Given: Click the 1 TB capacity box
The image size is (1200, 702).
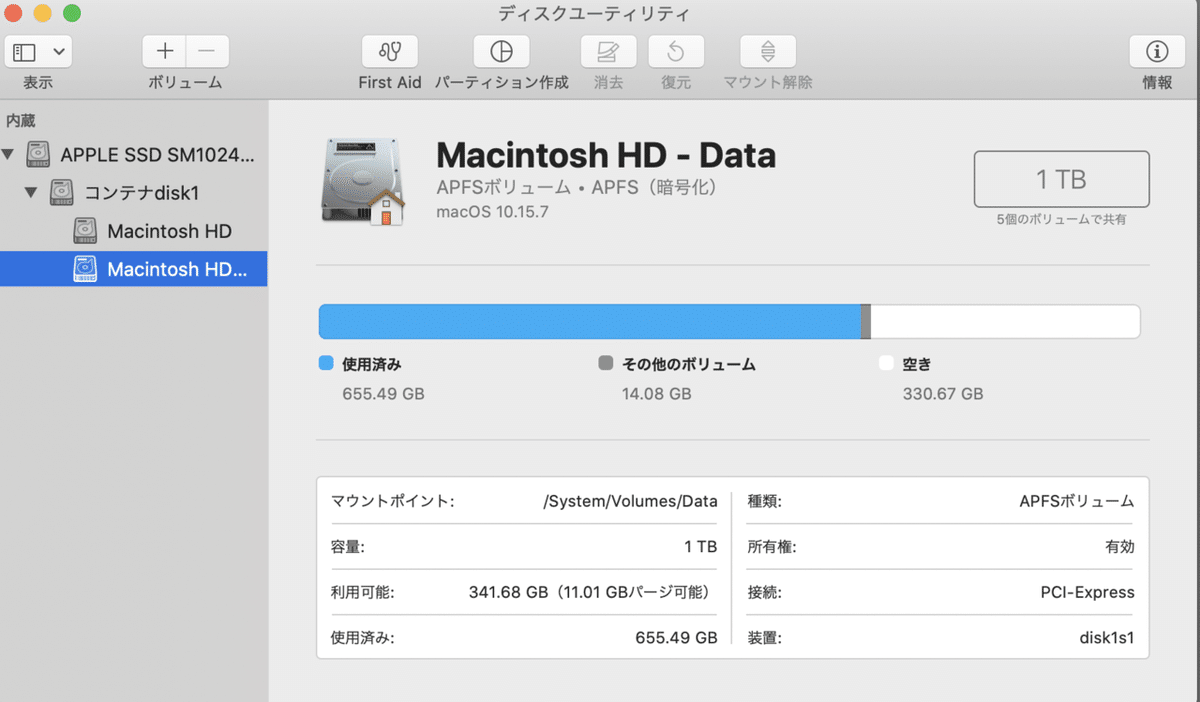Looking at the screenshot, I should (1061, 179).
